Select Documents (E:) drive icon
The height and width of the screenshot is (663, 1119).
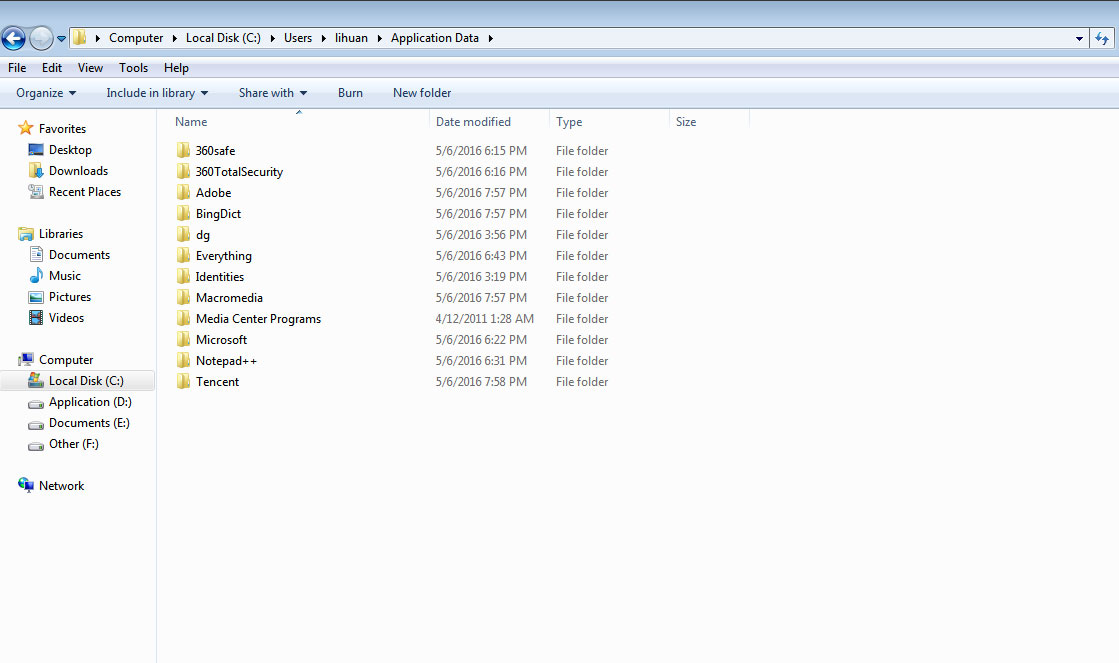pos(36,425)
